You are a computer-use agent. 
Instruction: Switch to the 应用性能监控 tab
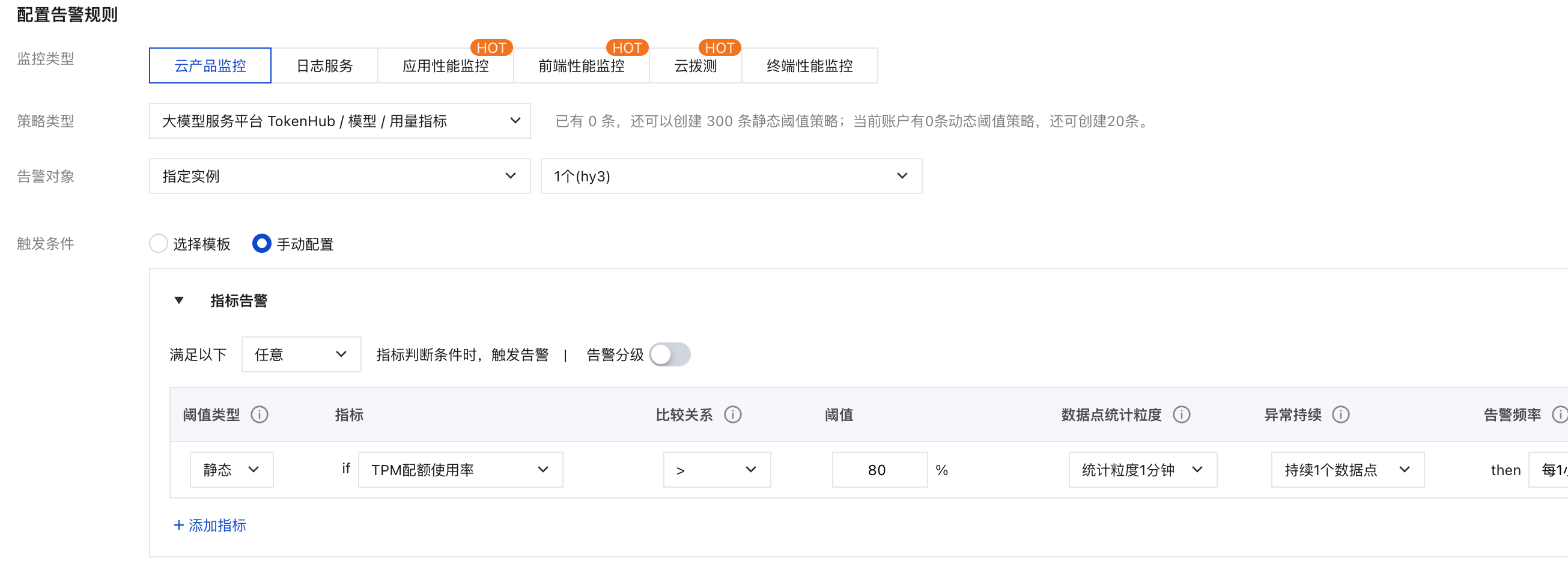(446, 65)
